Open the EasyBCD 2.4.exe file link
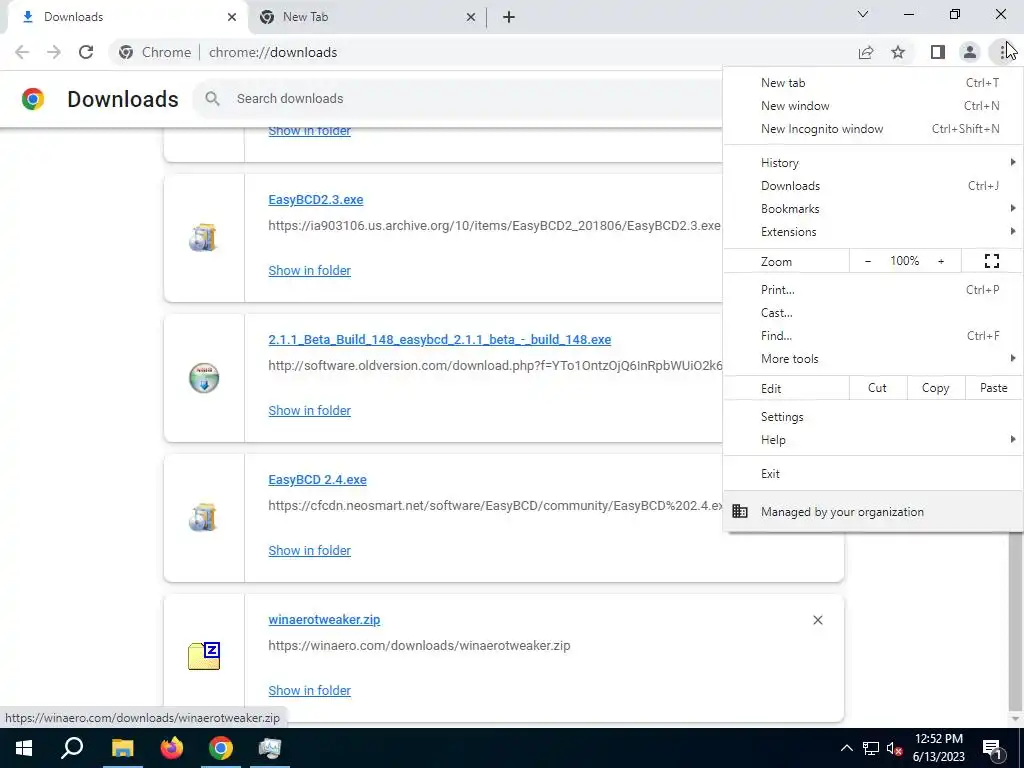This screenshot has height=768, width=1024. pos(317,479)
